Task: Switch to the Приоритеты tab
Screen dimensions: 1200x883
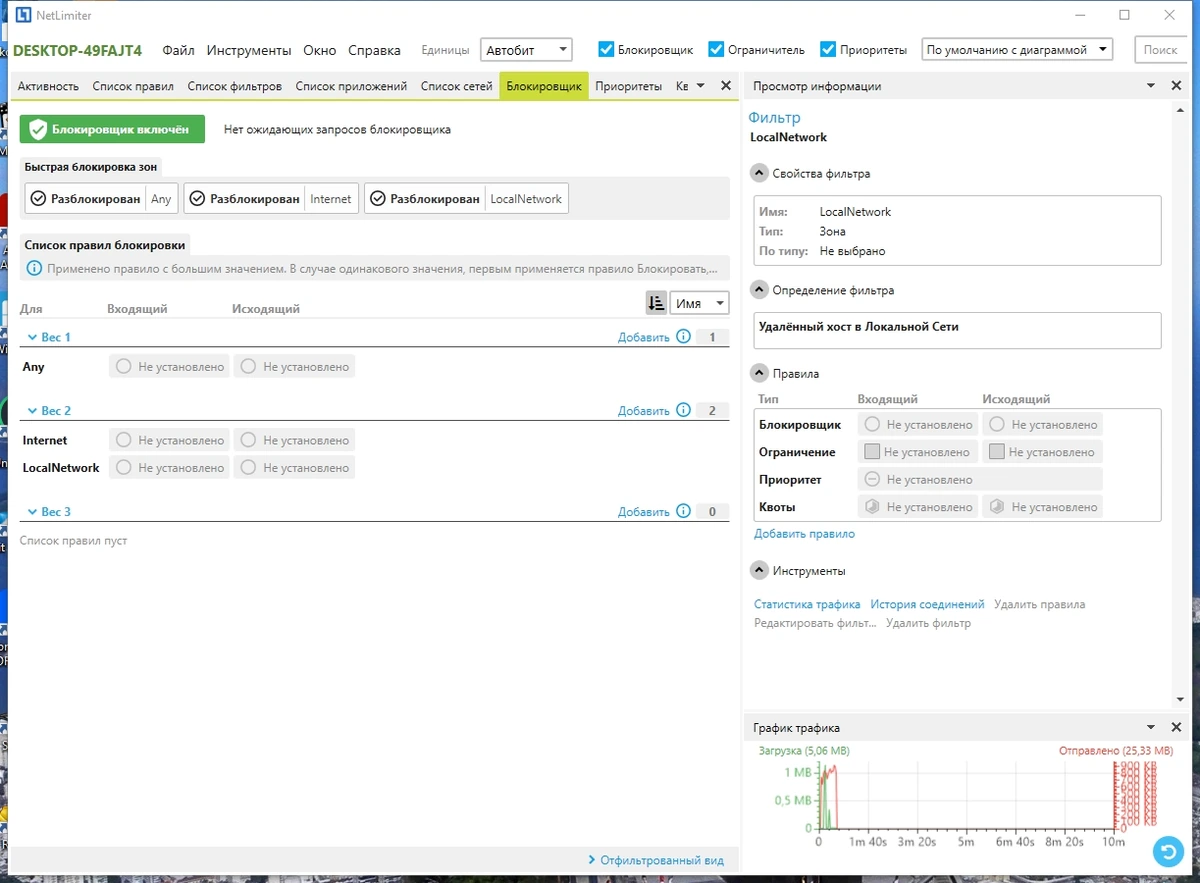Action: coord(628,86)
